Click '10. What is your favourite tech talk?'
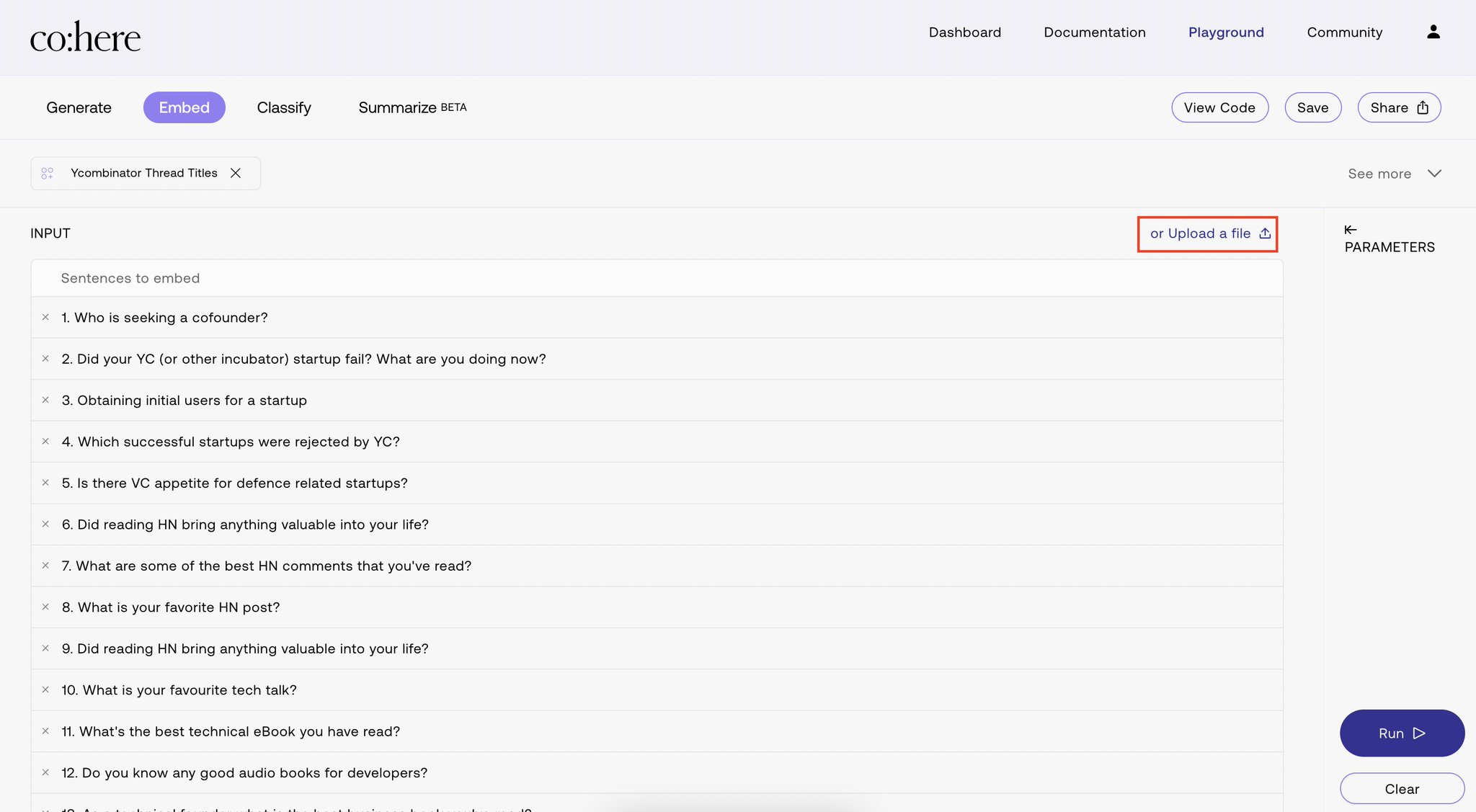The width and height of the screenshot is (1476, 812). (x=179, y=690)
